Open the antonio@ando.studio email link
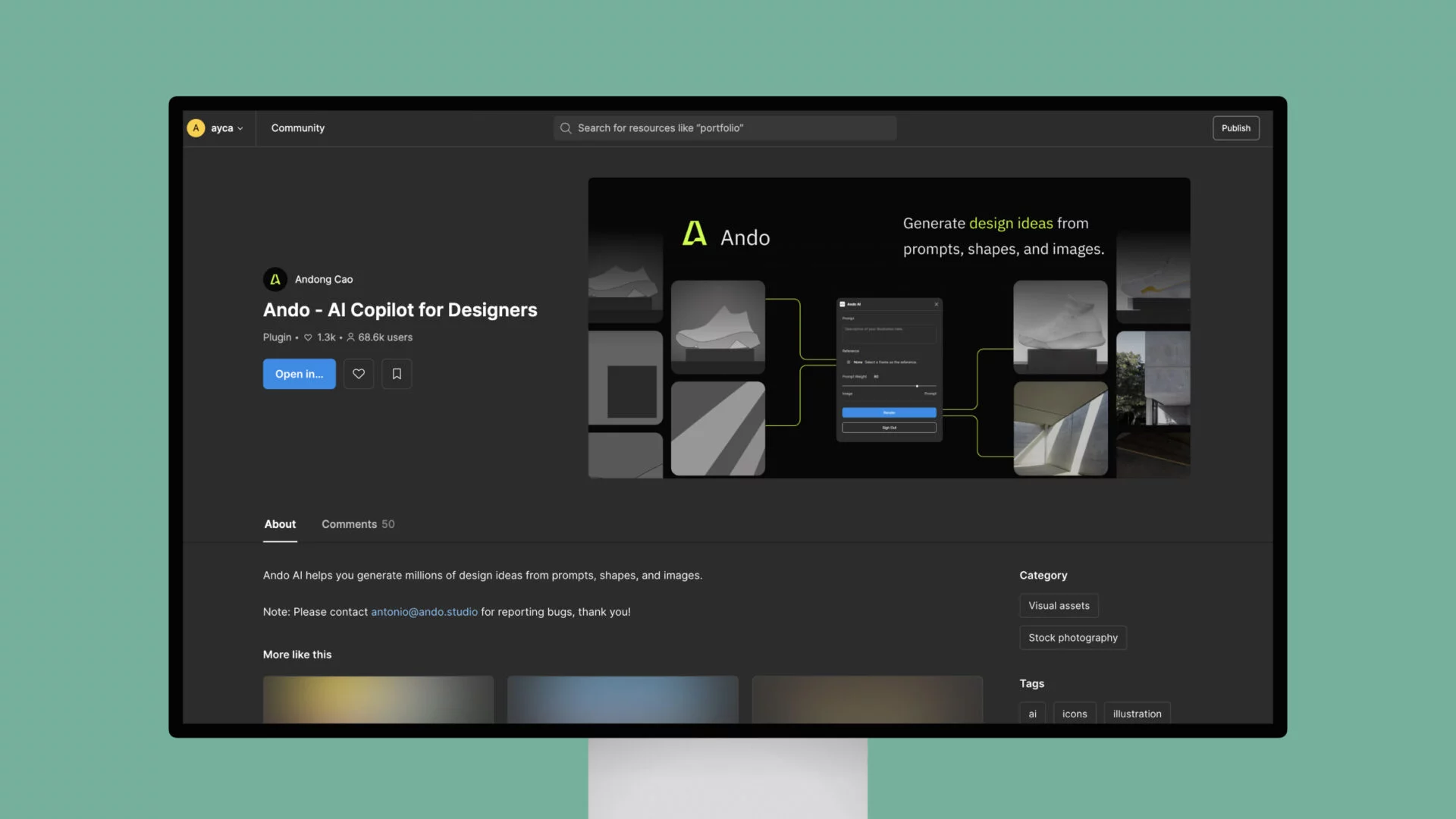This screenshot has height=819, width=1456. [x=424, y=612]
